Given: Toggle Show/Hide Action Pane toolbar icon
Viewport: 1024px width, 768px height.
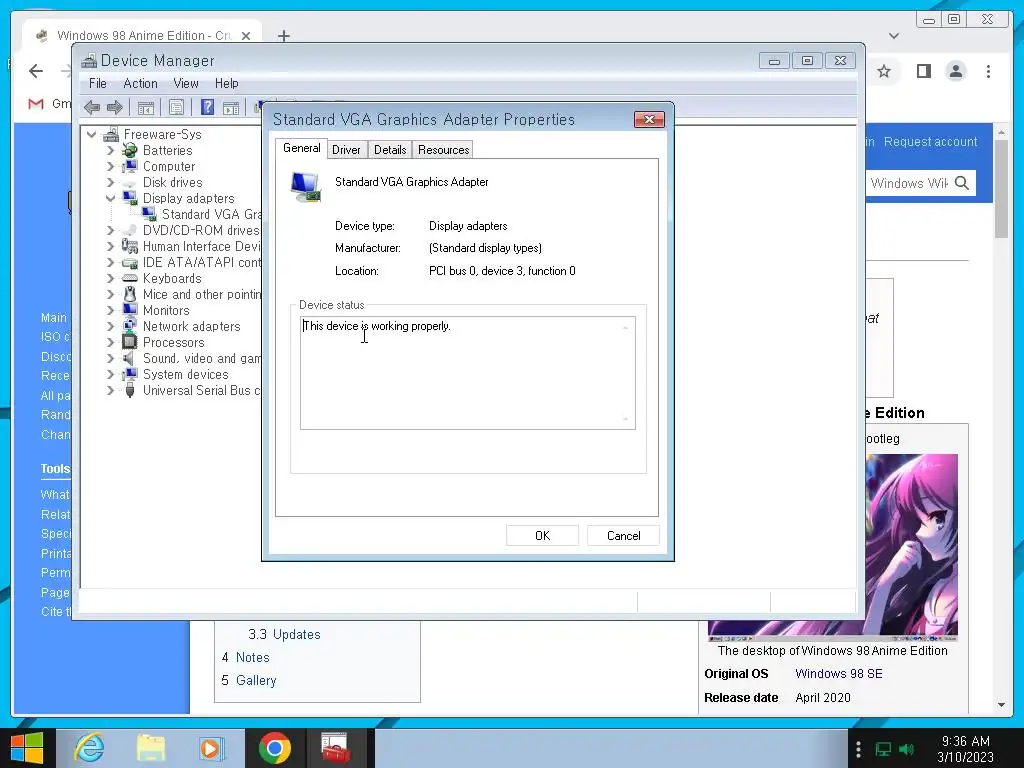Looking at the screenshot, I should [231, 107].
